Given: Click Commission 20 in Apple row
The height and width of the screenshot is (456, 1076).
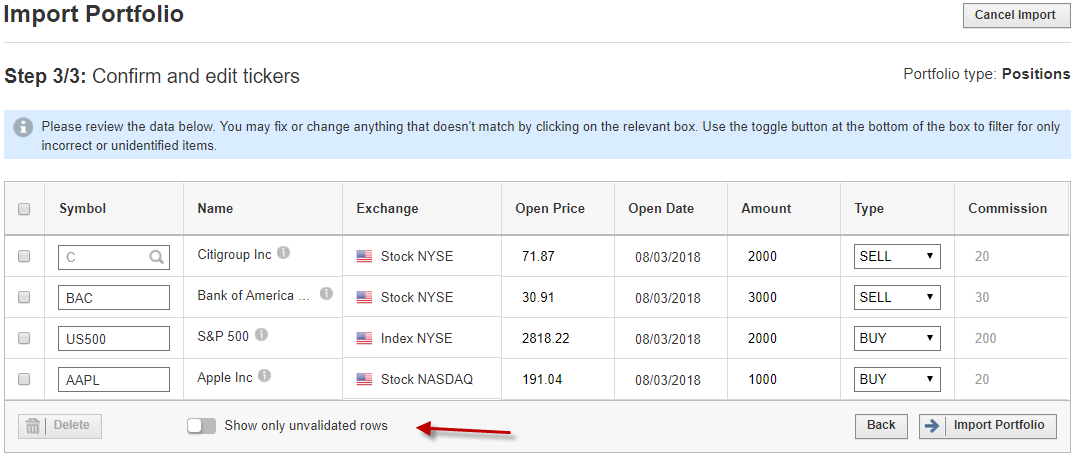Looking at the screenshot, I should click(x=982, y=379).
